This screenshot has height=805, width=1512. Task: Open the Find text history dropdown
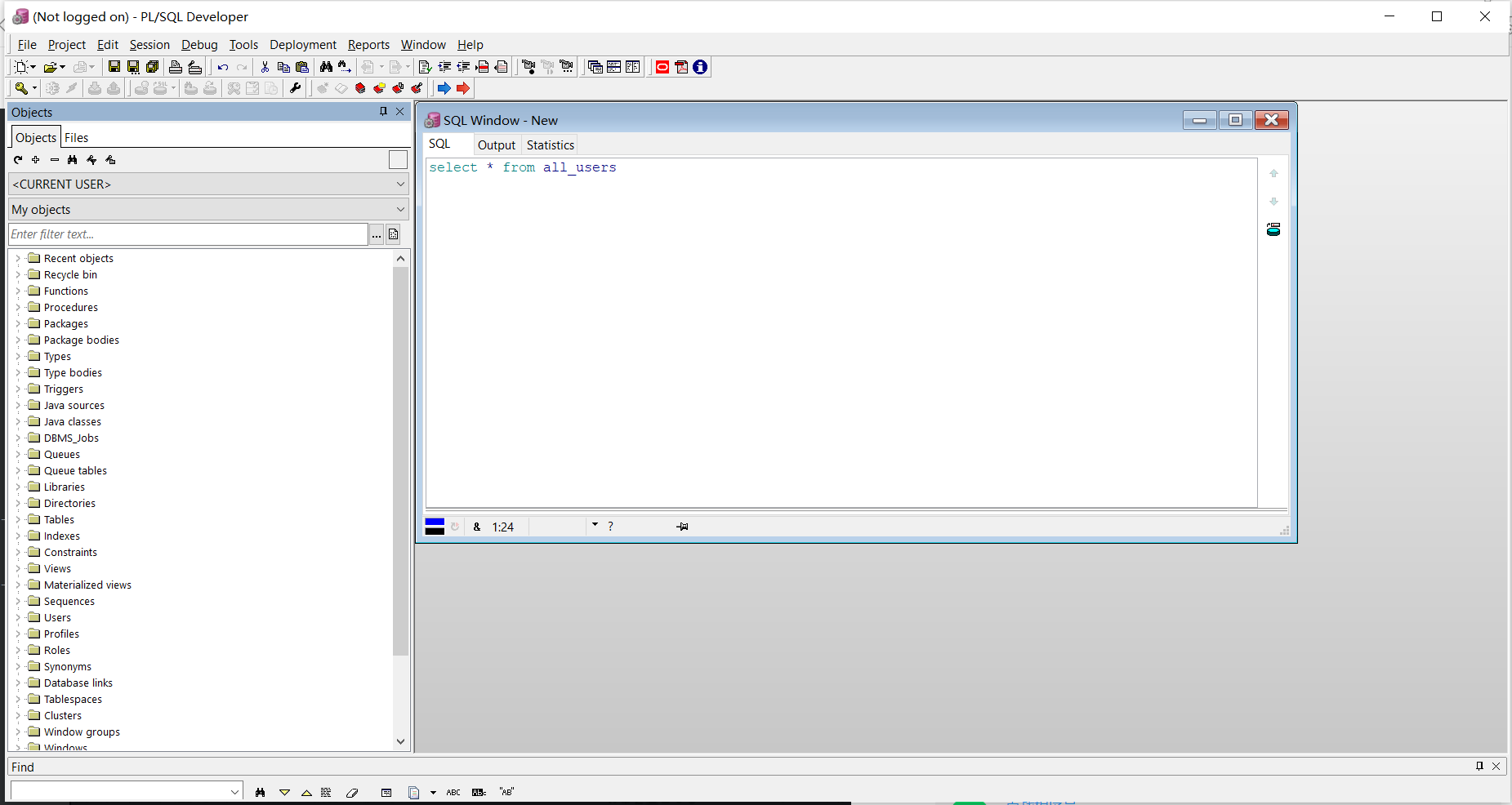point(234,792)
